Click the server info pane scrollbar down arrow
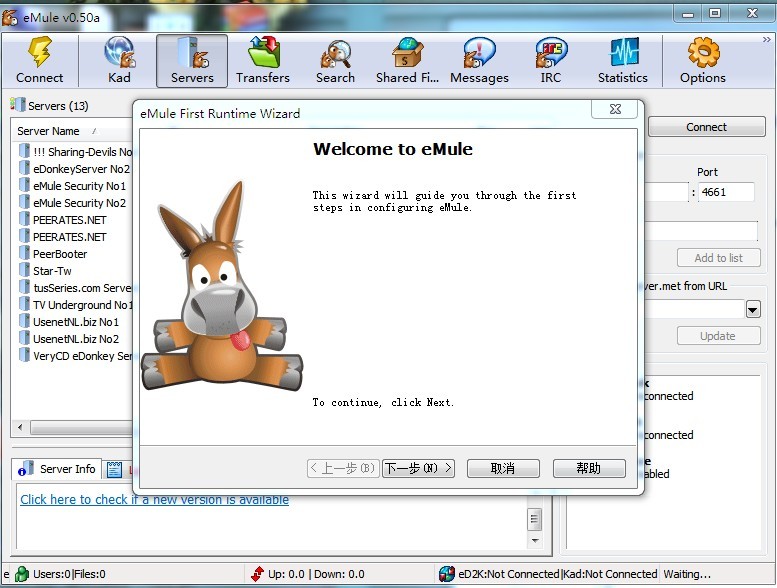This screenshot has height=588, width=777. point(535,540)
